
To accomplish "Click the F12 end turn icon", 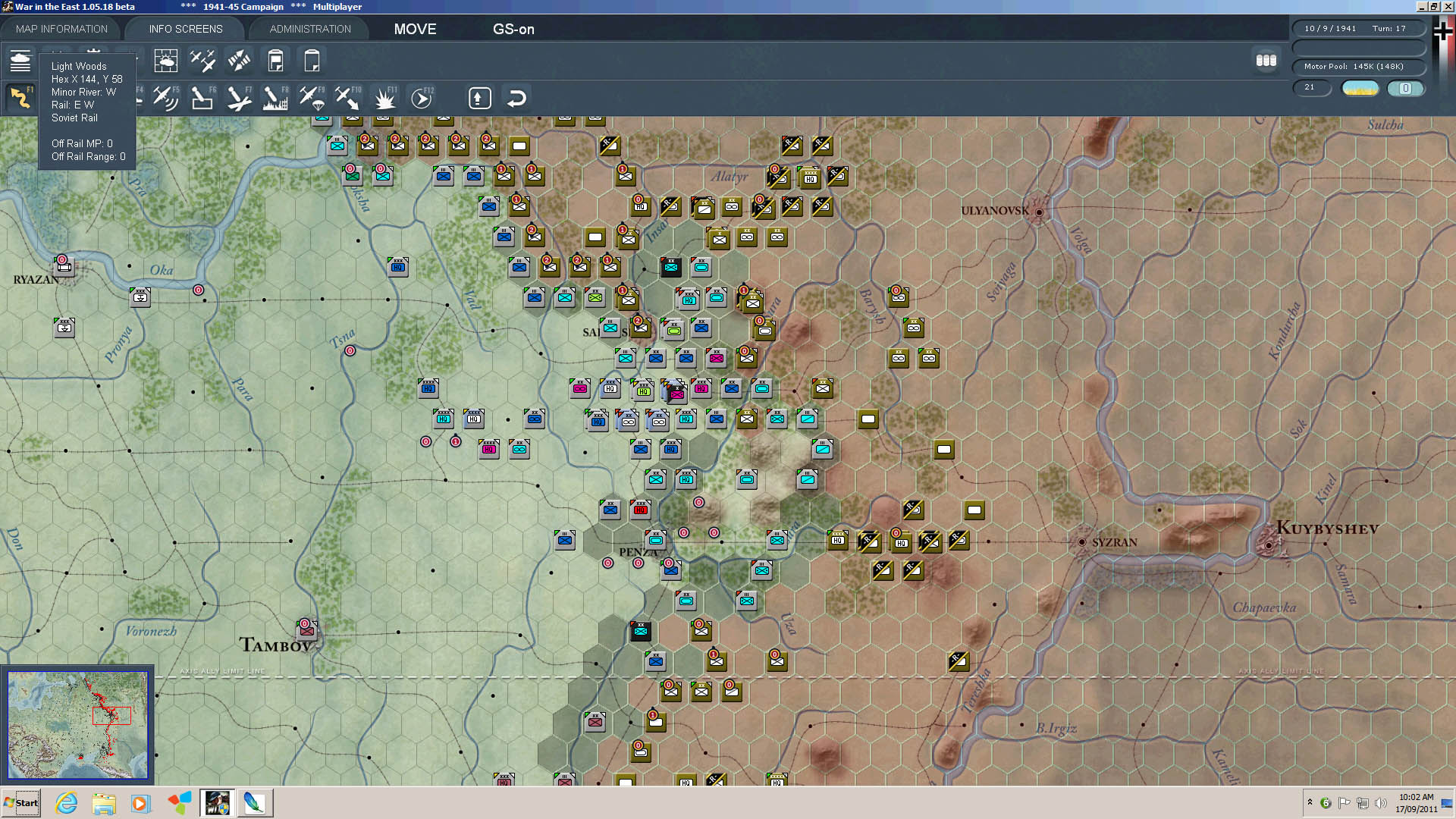I will (x=422, y=98).
